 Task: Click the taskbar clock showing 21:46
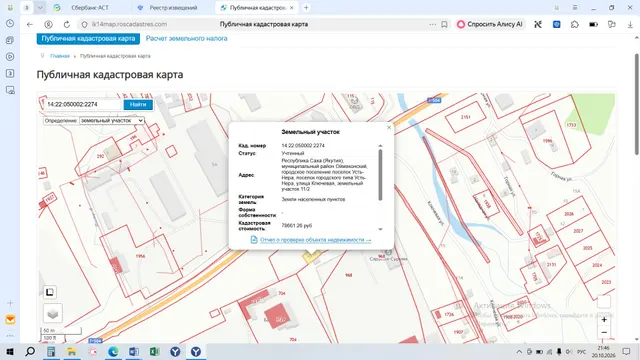[603, 351]
